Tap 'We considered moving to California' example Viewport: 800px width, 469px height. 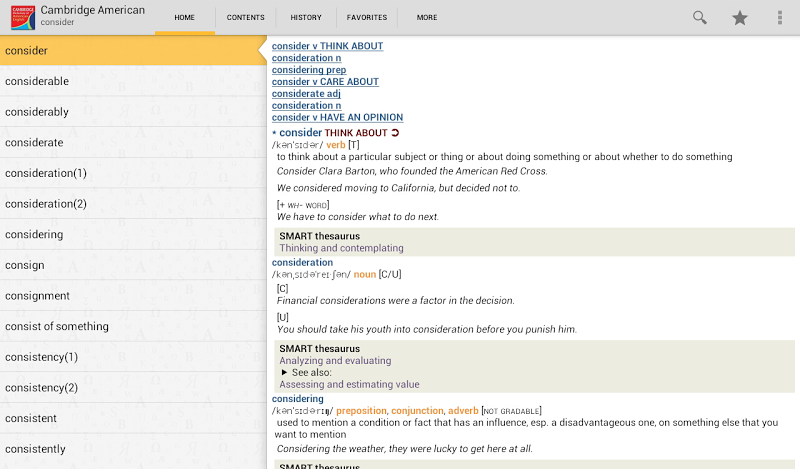pyautogui.click(x=398, y=188)
